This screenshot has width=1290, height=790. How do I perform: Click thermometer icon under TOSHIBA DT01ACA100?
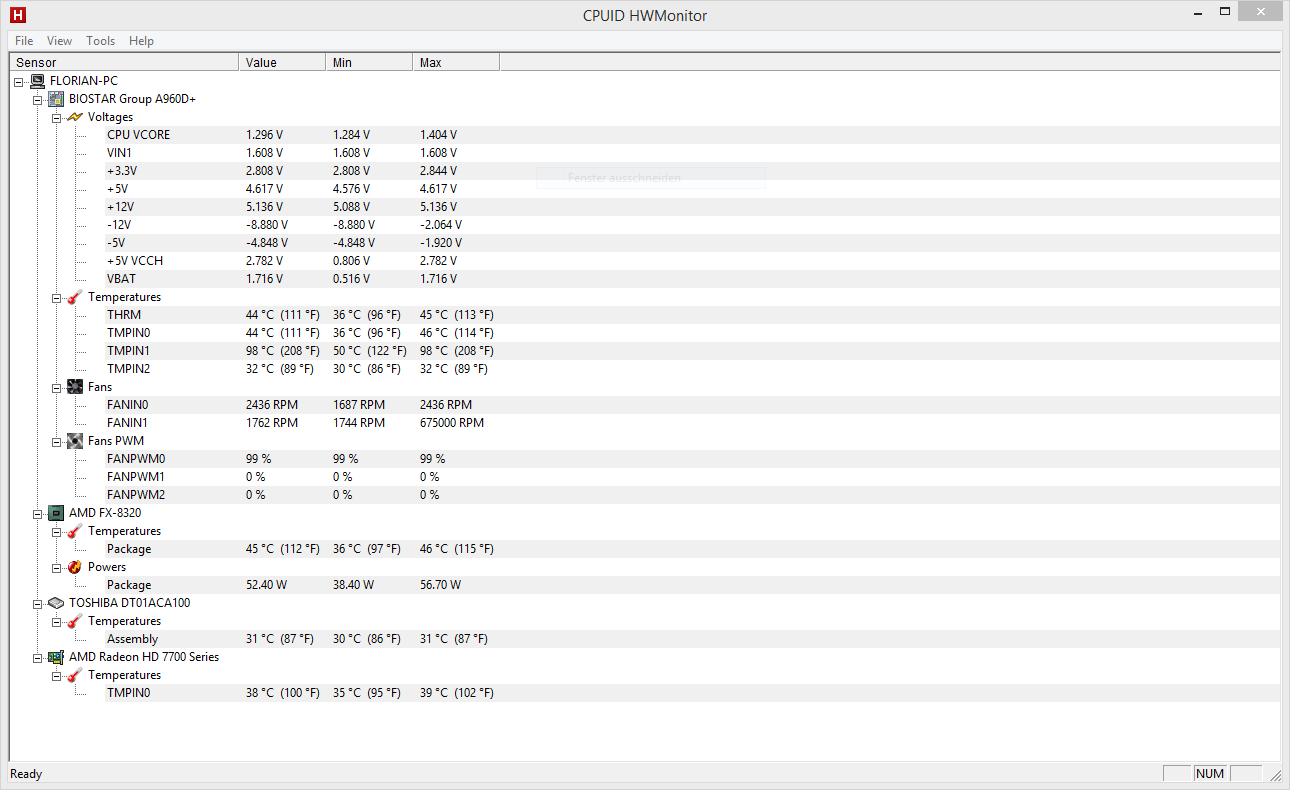coord(75,621)
